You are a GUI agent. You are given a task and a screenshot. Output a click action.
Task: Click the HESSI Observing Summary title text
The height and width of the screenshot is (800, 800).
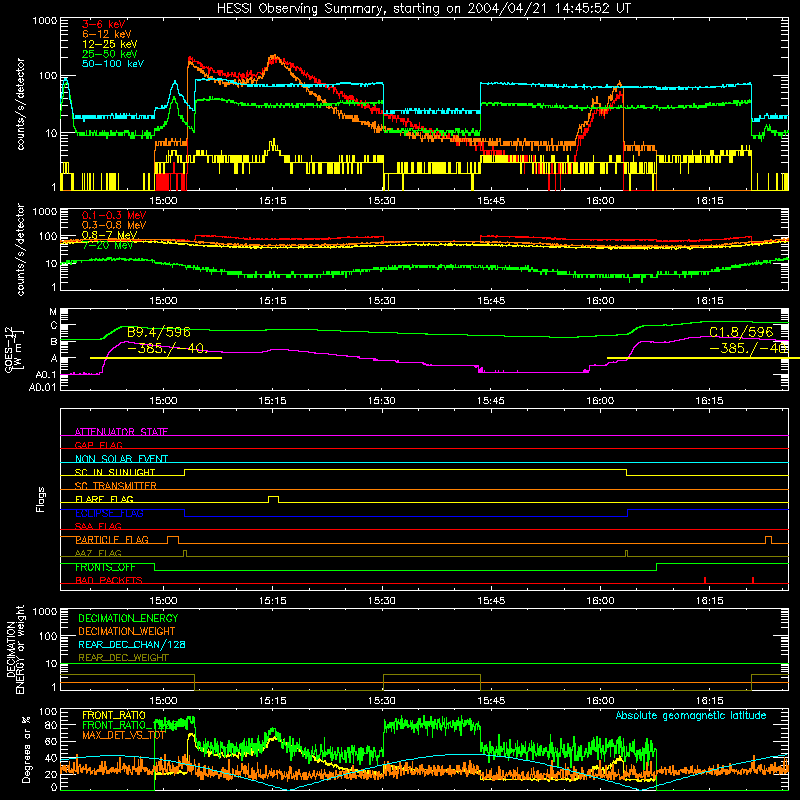[x=424, y=9]
